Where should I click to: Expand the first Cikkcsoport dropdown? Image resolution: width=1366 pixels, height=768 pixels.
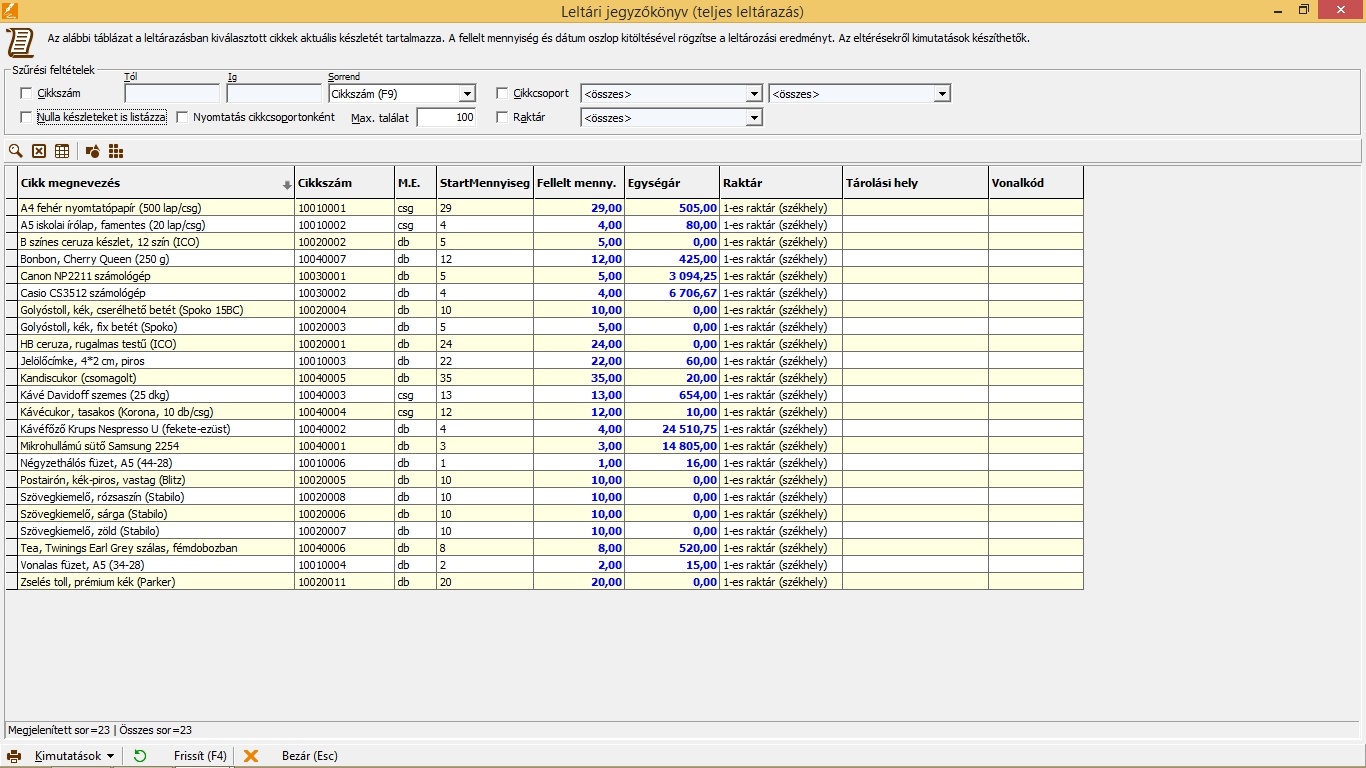tap(754, 94)
